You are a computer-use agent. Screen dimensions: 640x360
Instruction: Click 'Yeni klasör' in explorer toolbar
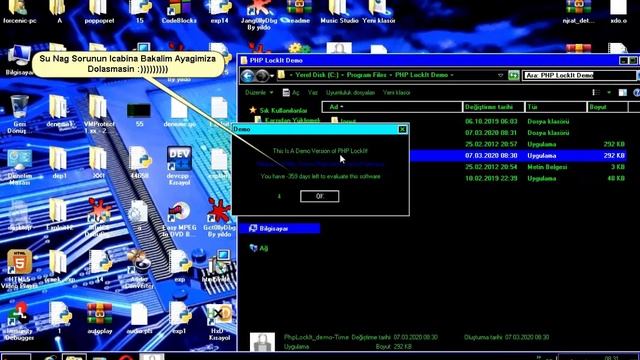[396, 93]
